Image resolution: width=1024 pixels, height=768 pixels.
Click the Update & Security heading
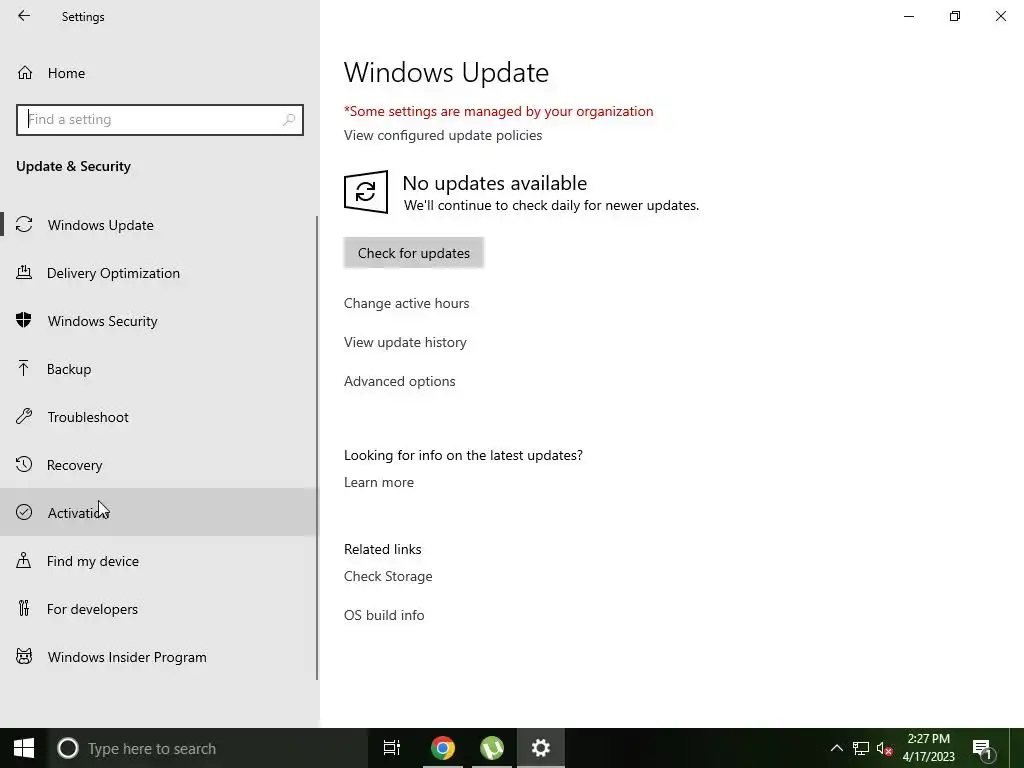(73, 166)
